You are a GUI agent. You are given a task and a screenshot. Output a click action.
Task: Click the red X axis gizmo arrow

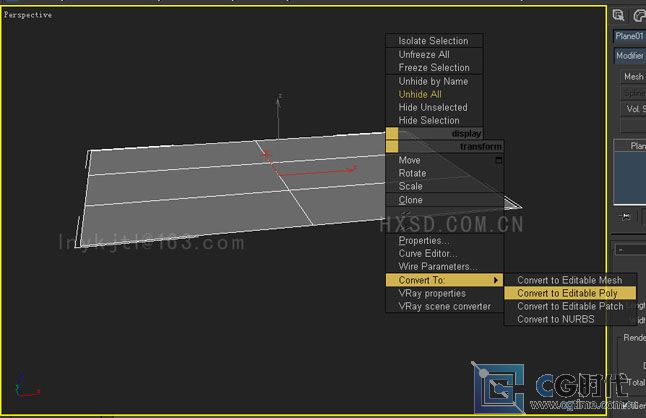[x=316, y=171]
